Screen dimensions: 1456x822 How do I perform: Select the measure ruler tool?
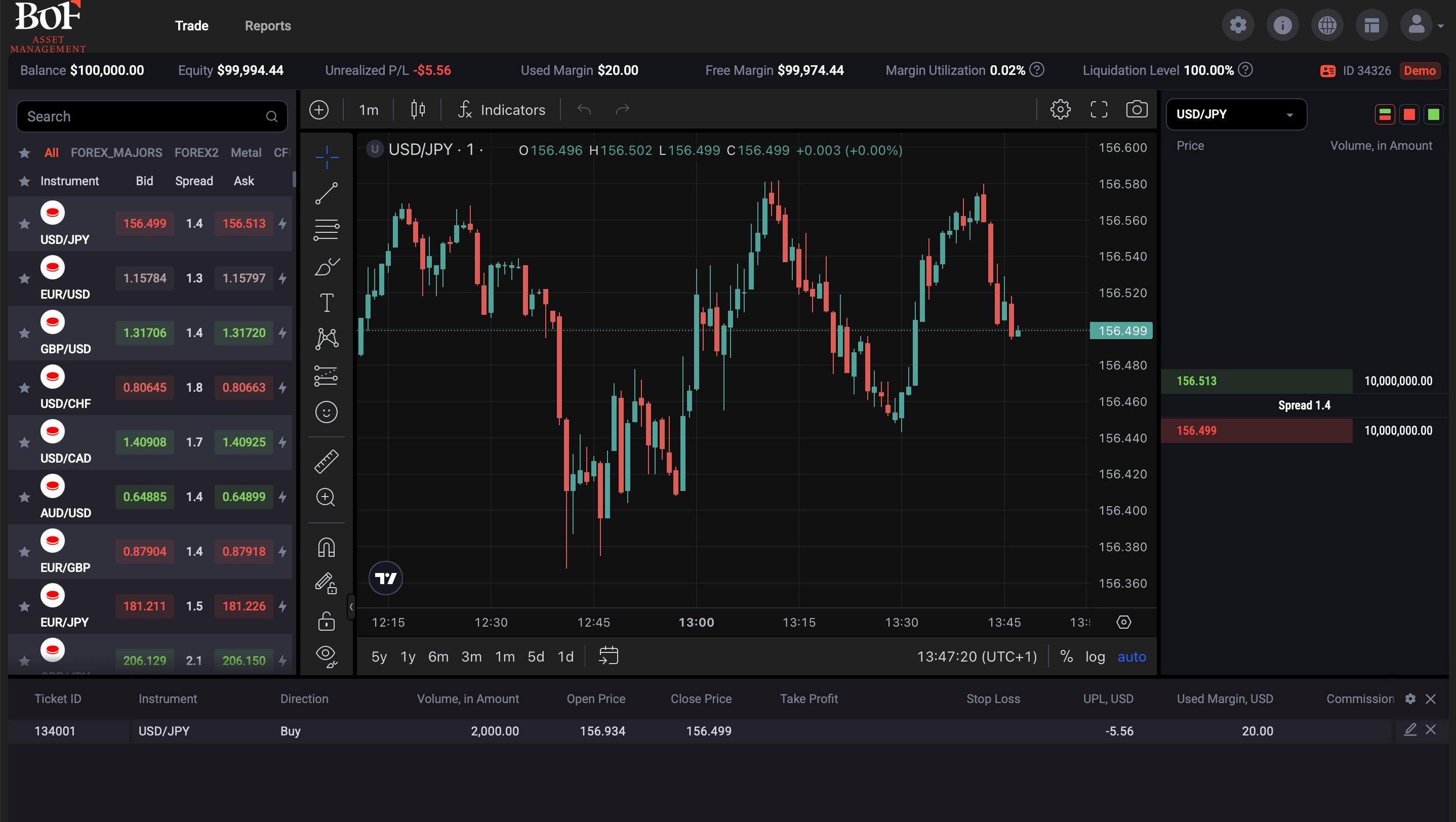tap(326, 461)
